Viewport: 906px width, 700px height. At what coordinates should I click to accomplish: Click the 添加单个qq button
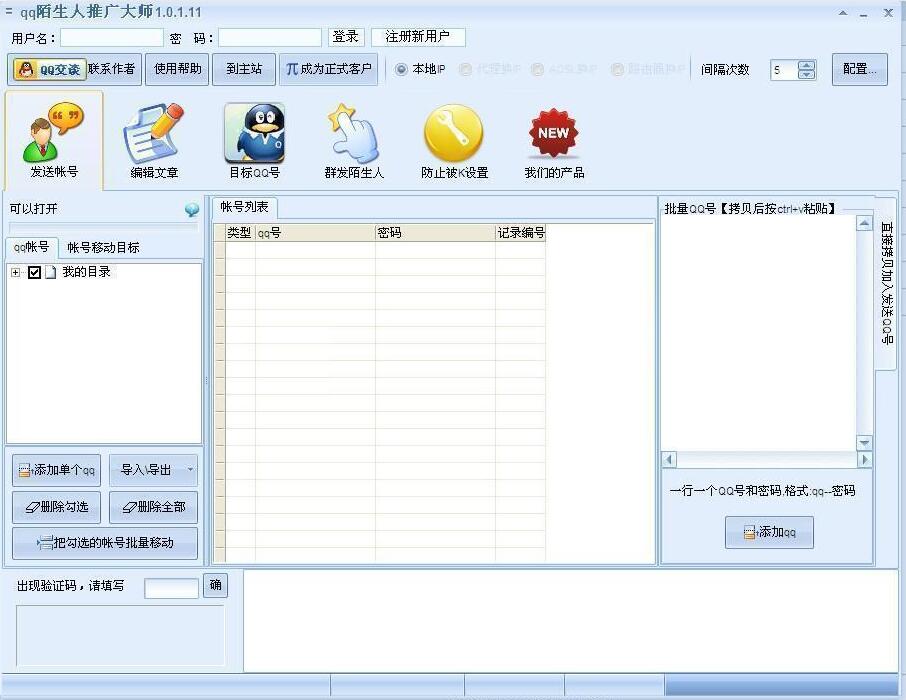pos(57,470)
